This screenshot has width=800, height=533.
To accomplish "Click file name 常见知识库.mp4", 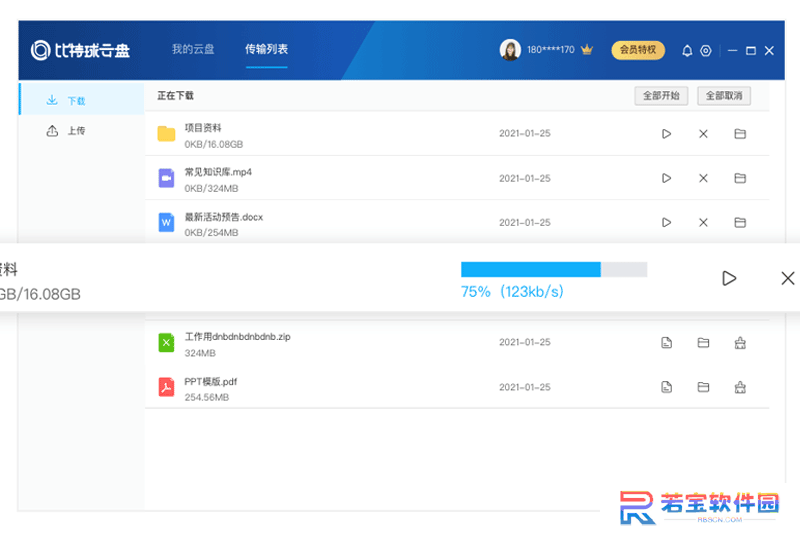I will tap(218, 172).
